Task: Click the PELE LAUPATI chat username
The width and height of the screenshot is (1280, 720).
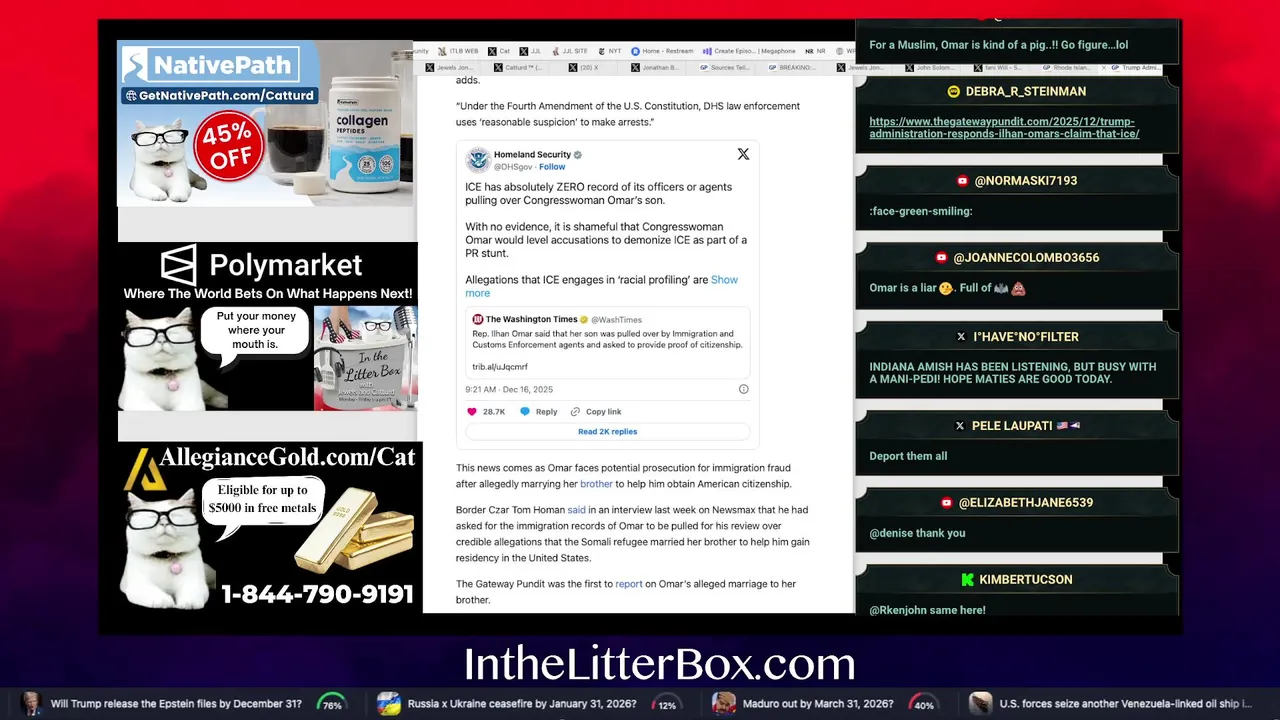Action: (1012, 426)
